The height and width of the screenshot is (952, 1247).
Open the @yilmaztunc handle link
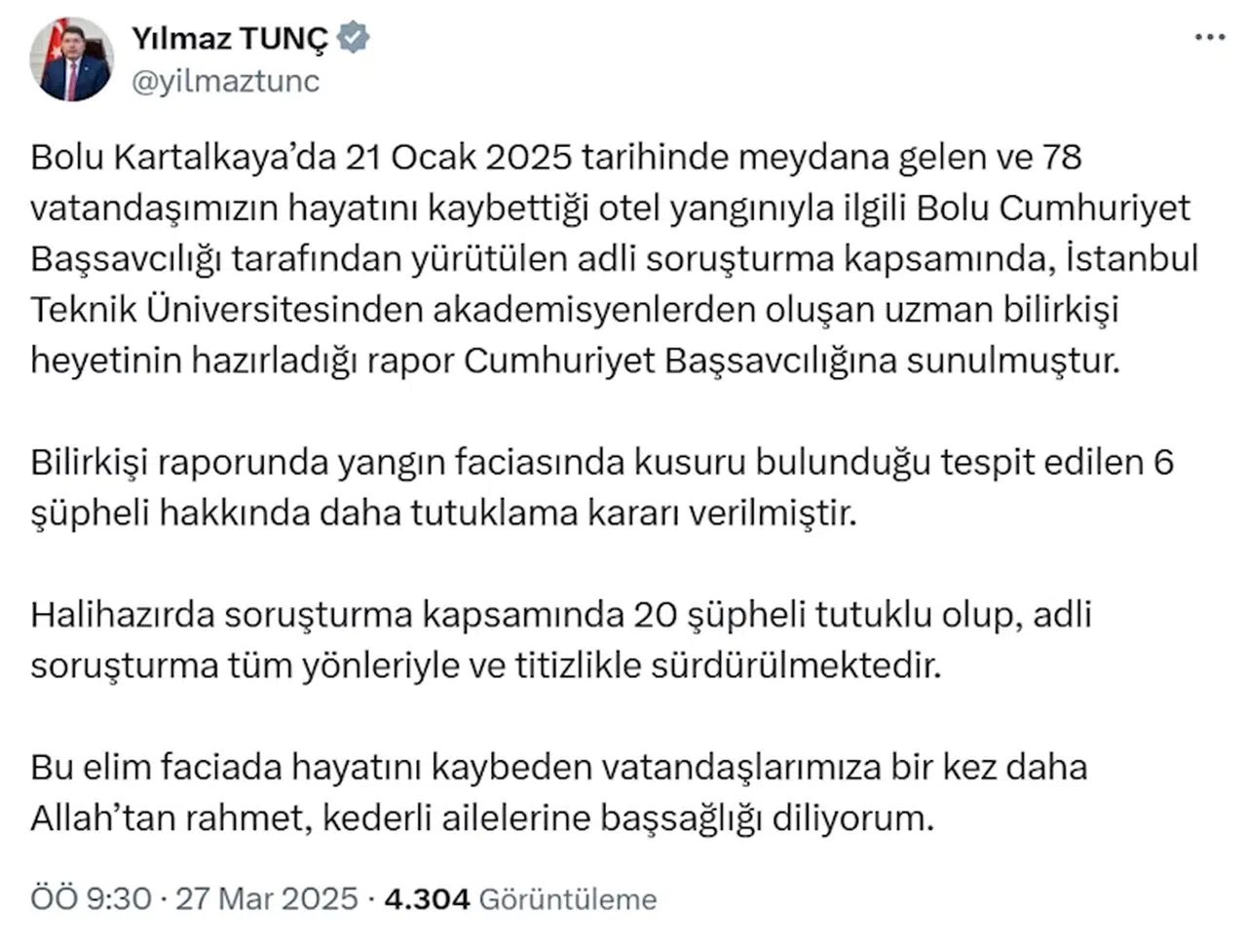click(x=225, y=81)
